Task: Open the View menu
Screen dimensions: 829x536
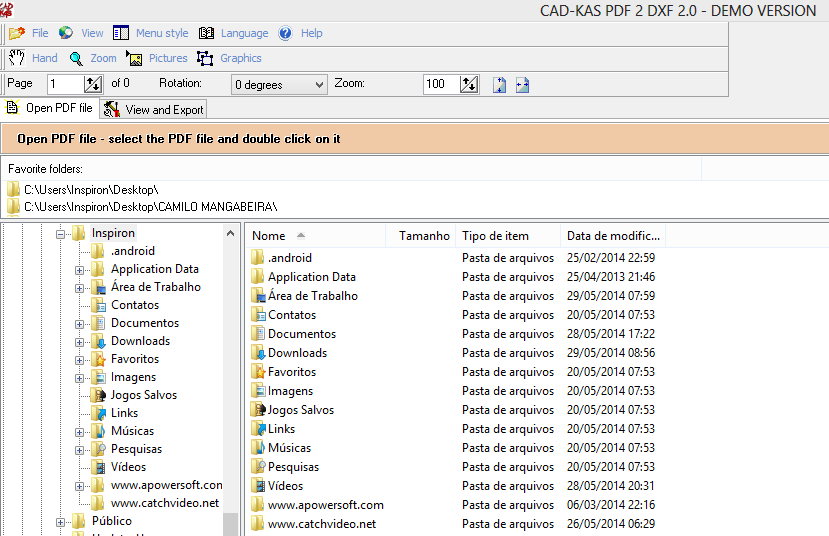Action: click(92, 33)
